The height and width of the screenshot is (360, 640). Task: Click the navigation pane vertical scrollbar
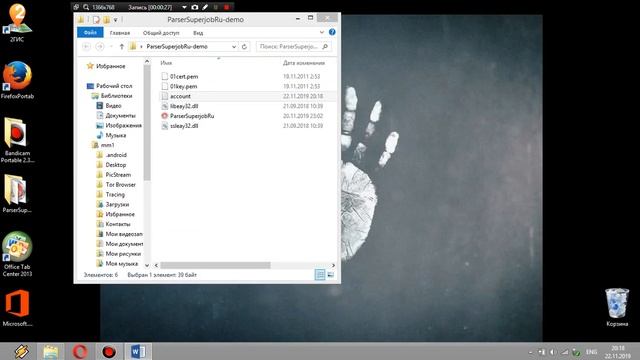[x=147, y=122]
